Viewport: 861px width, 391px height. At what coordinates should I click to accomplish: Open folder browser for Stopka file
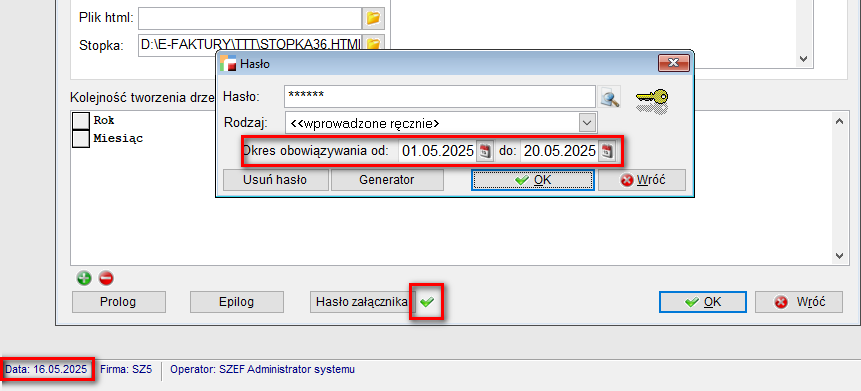373,43
